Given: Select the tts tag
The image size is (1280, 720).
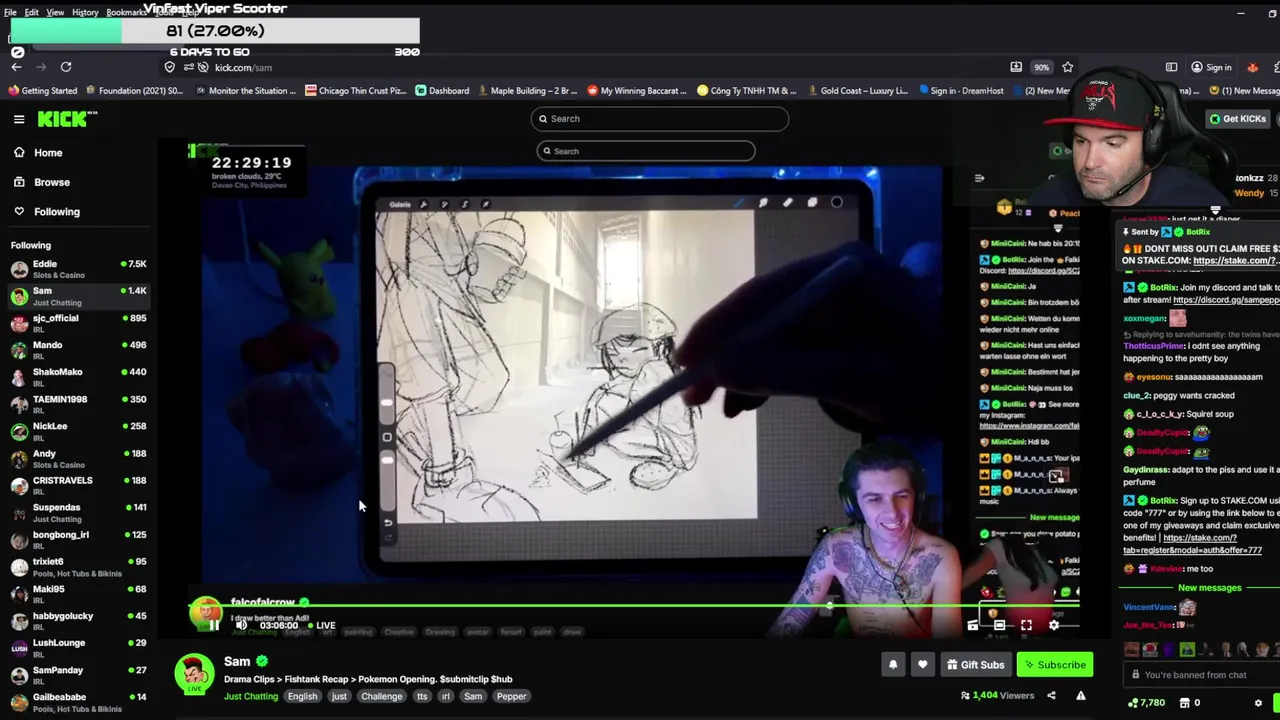Looking at the screenshot, I should point(422,697).
